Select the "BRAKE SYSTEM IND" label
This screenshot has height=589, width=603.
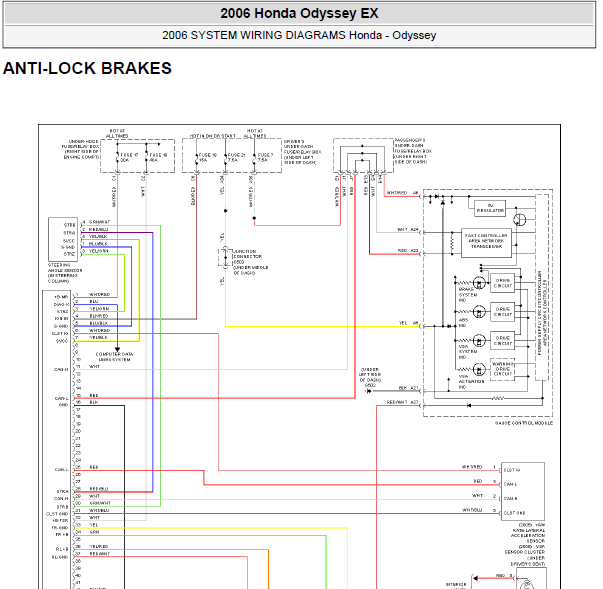[x=467, y=294]
